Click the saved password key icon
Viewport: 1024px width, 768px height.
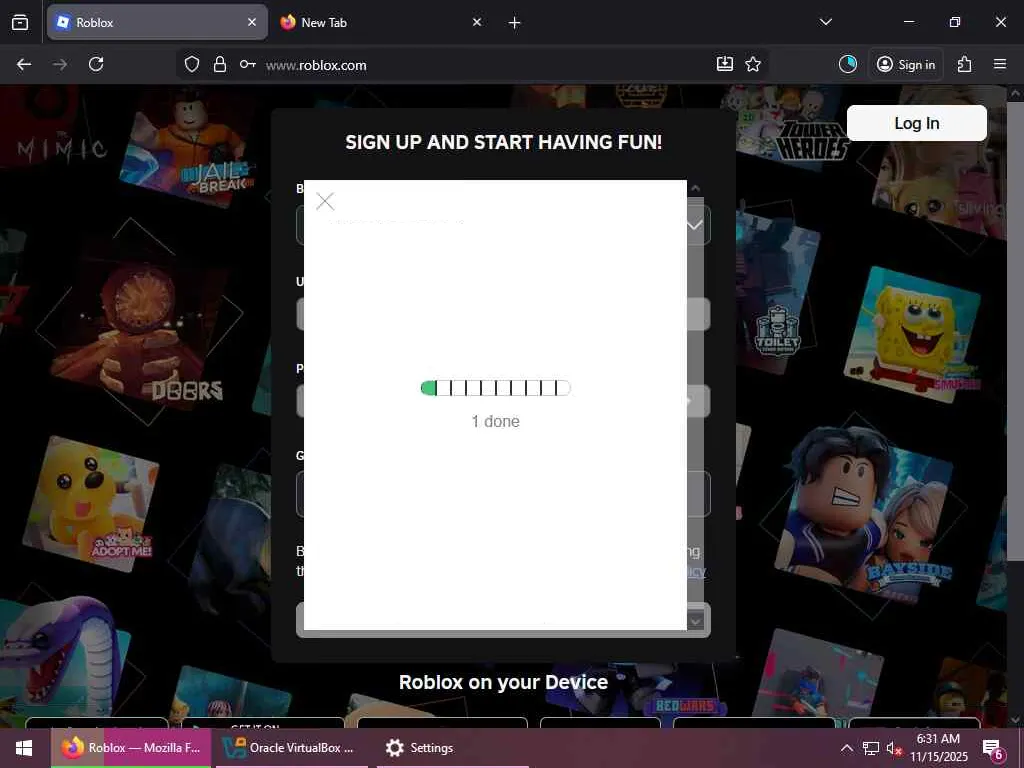click(248, 64)
